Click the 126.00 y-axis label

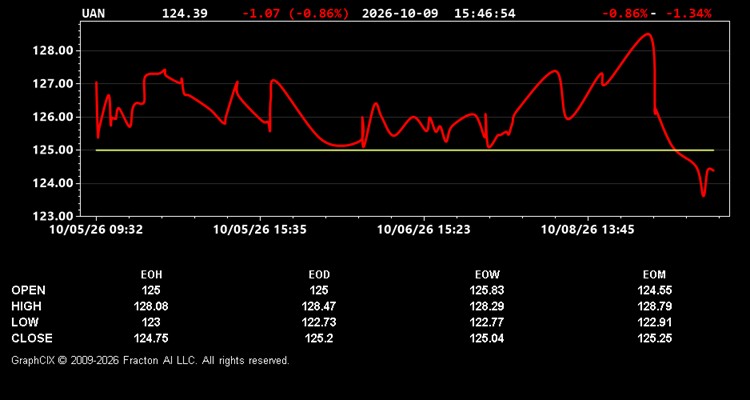(x=53, y=117)
